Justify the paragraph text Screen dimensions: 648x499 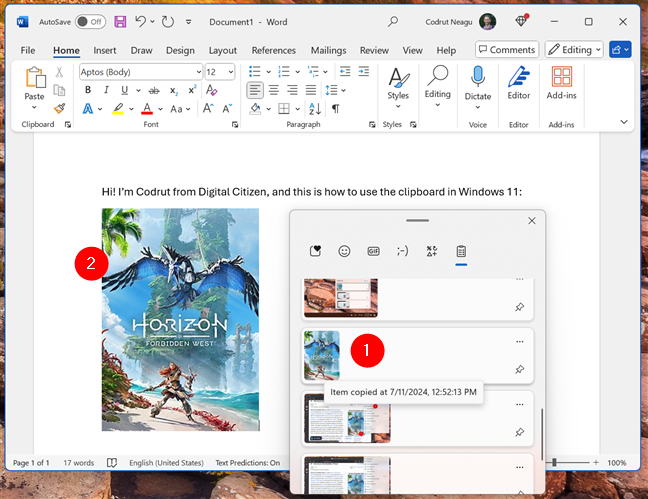[311, 90]
